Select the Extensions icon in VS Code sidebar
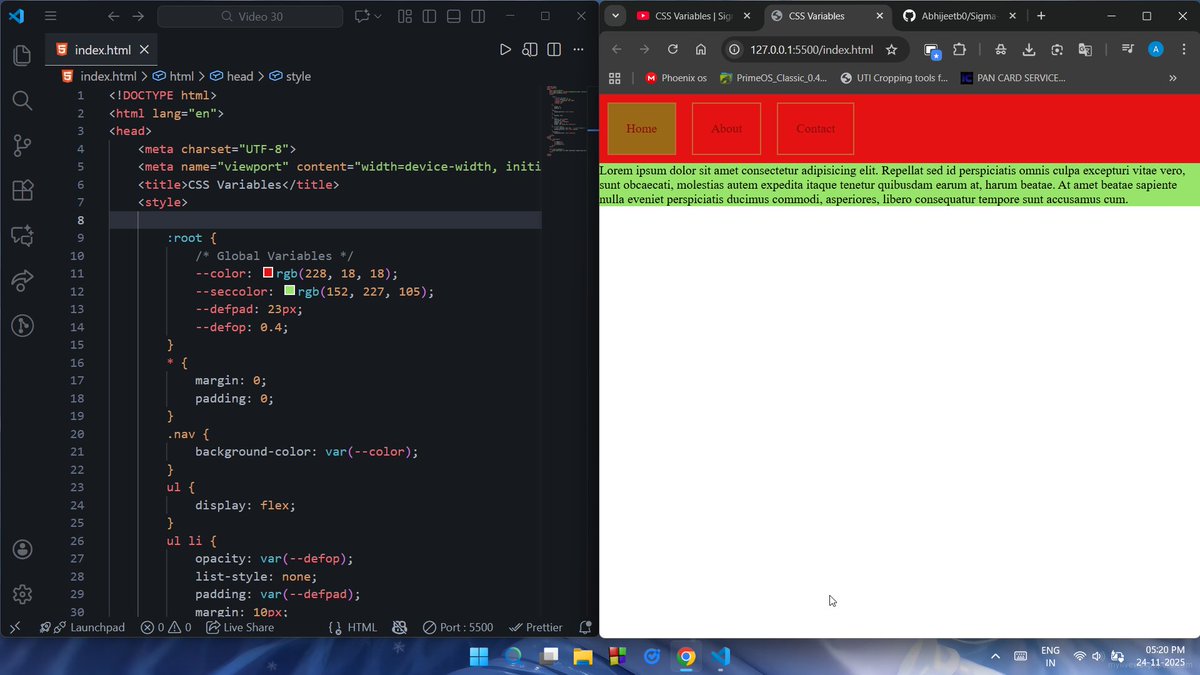Screen dimensions: 1200x675 pyautogui.click(x=21, y=190)
